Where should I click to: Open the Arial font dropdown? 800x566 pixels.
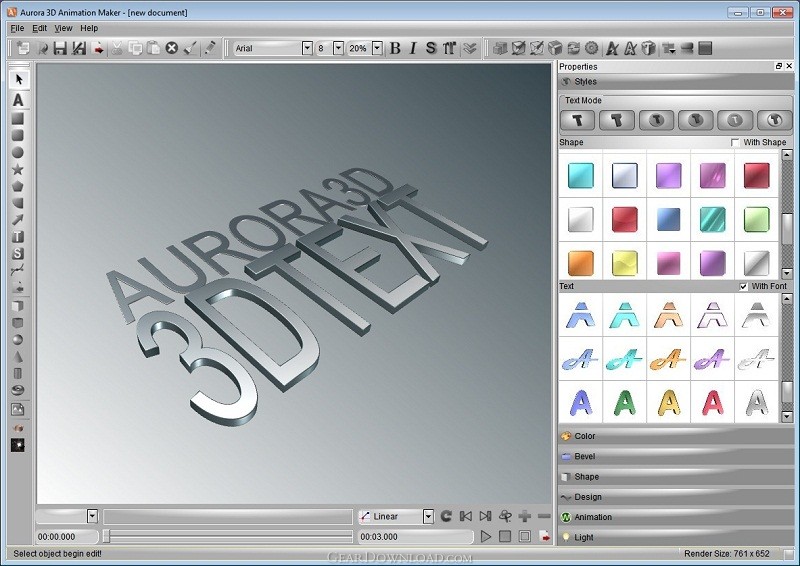tap(307, 48)
